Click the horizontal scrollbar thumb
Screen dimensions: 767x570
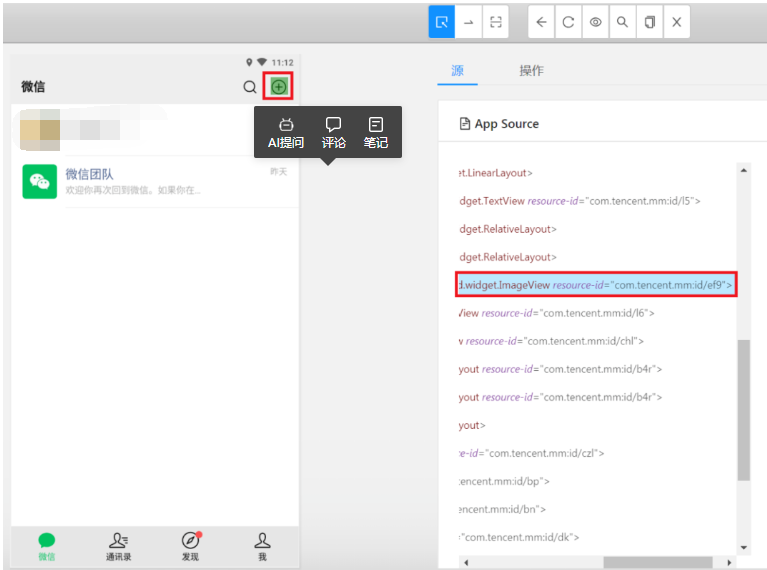pyautogui.click(x=658, y=563)
